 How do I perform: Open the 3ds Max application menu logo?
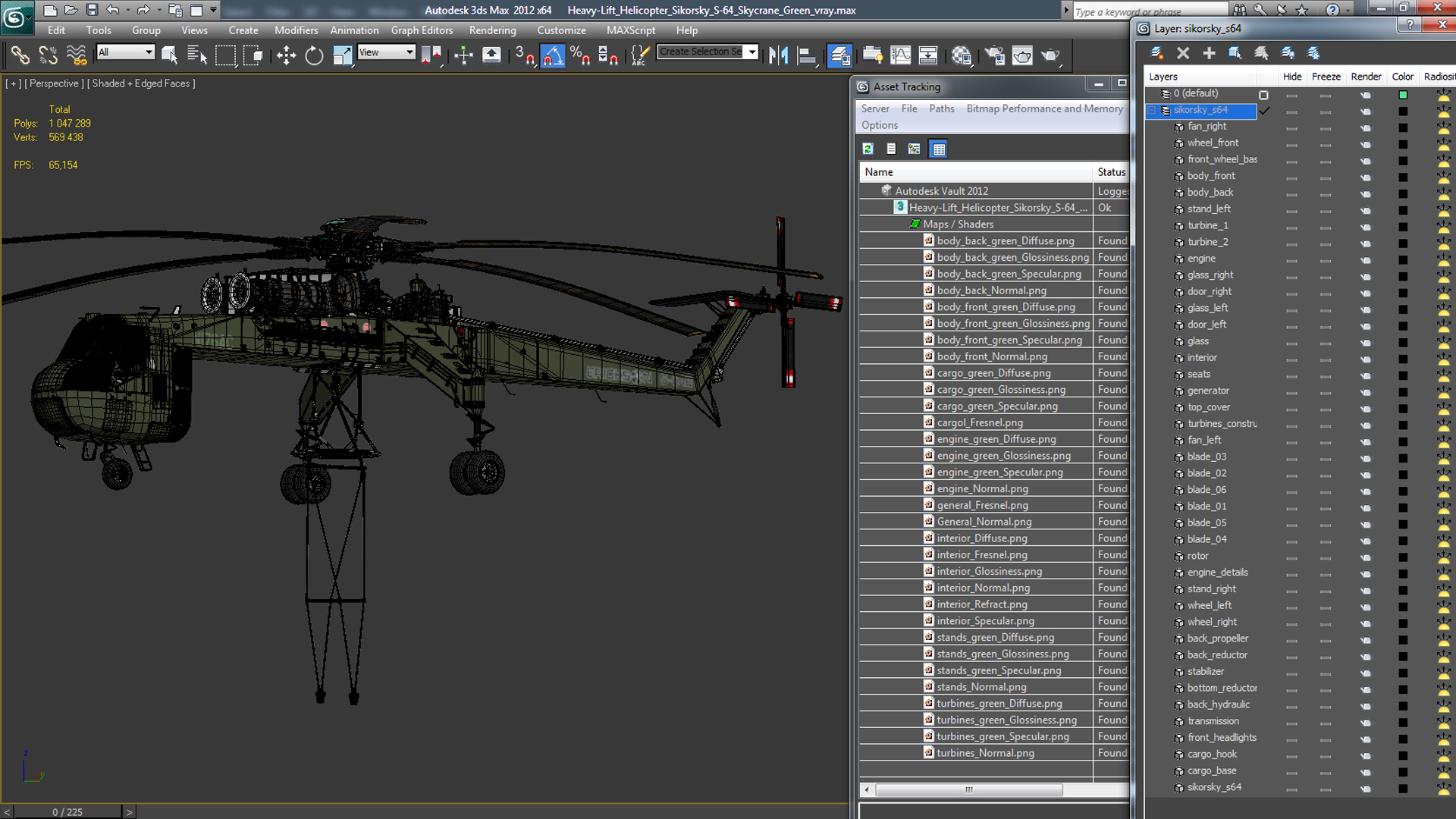(17, 17)
